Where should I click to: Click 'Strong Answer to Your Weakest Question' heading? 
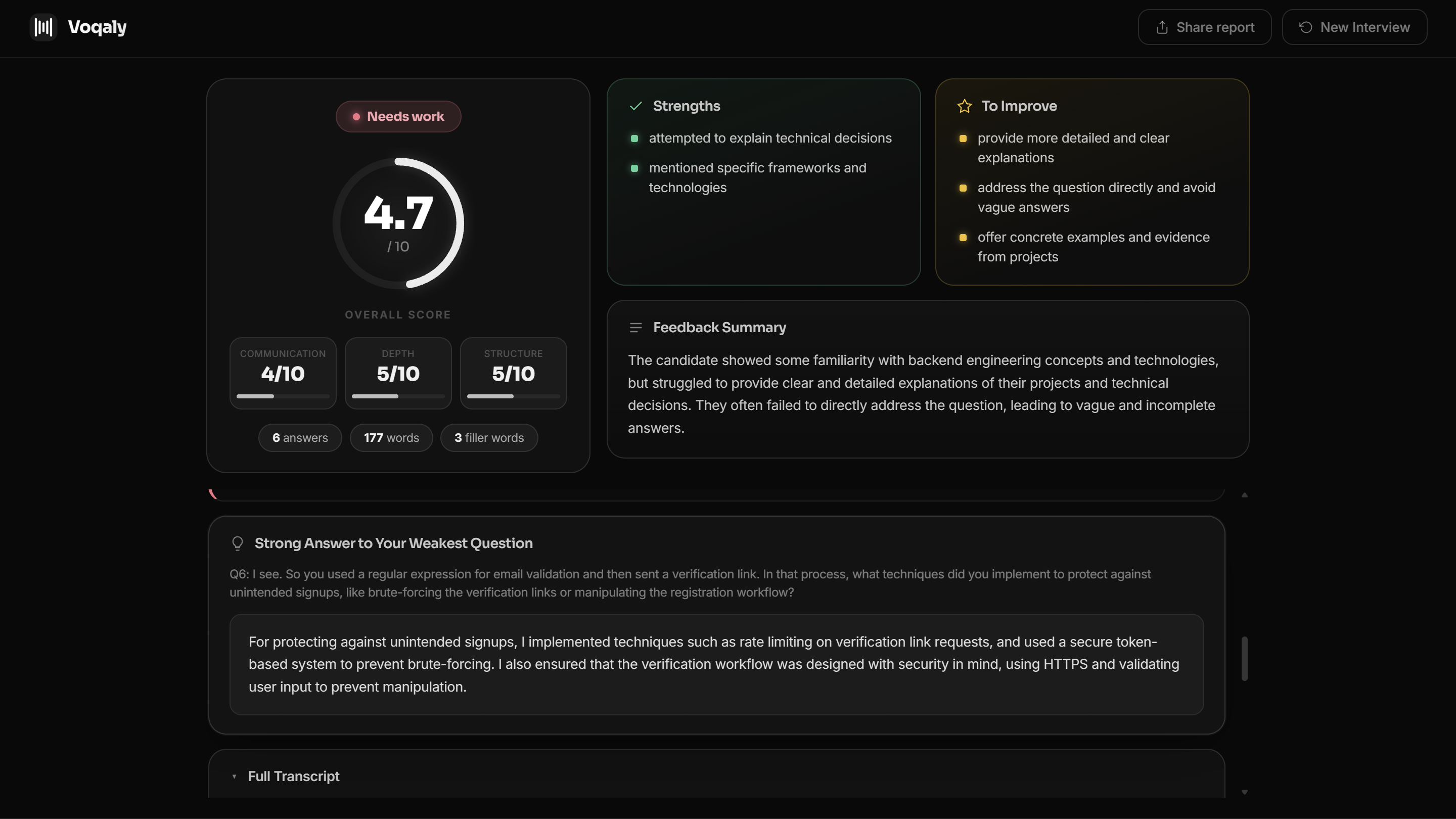coord(393,543)
